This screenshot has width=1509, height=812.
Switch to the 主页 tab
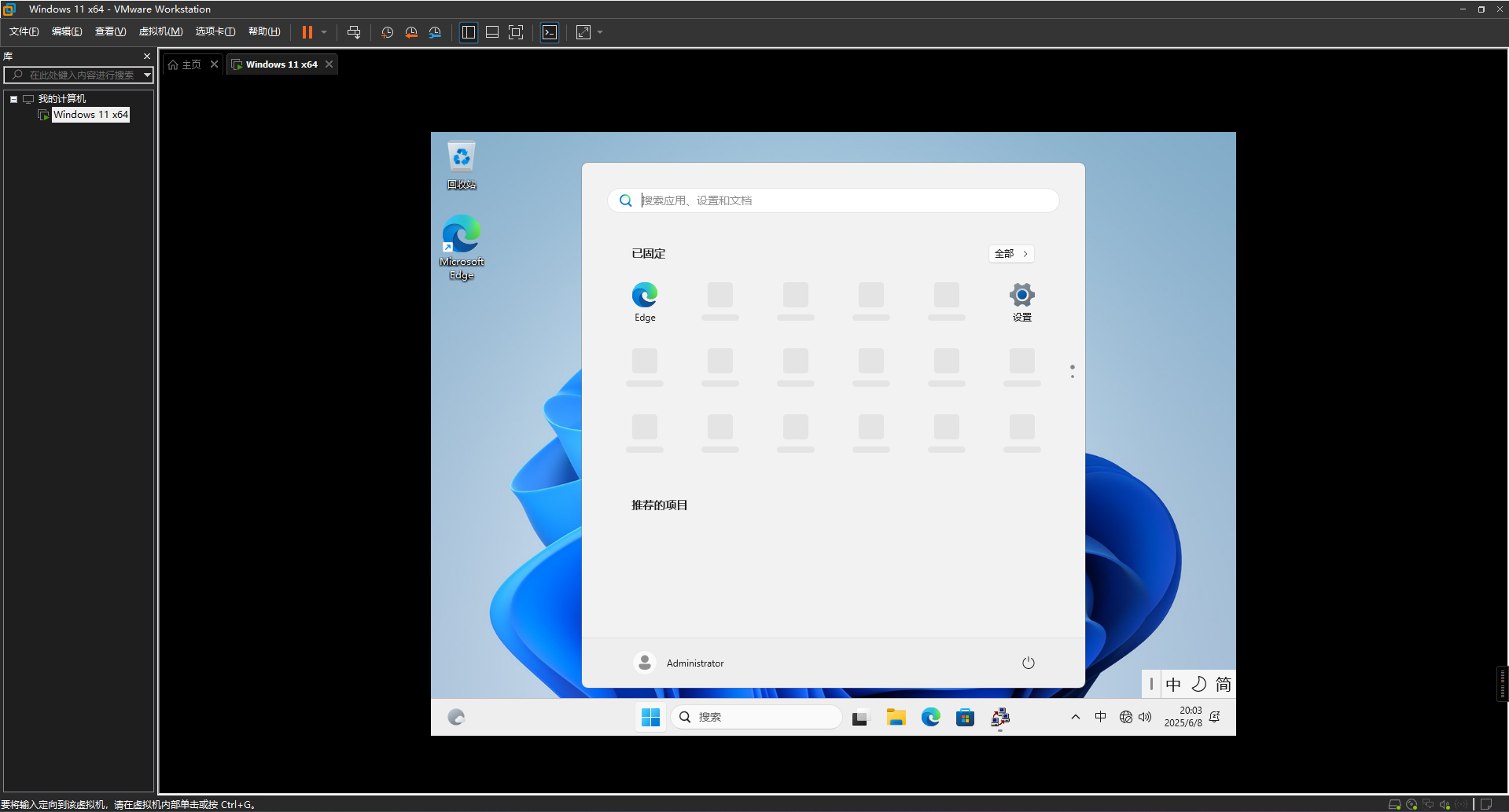(x=189, y=64)
